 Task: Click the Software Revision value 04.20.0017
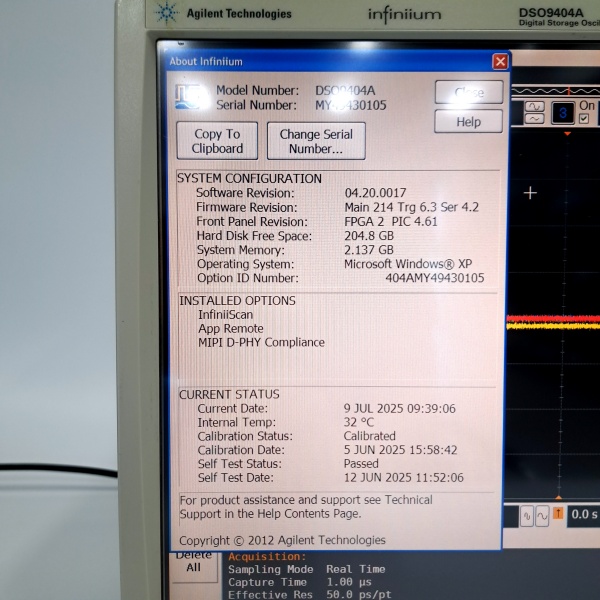pos(375,192)
